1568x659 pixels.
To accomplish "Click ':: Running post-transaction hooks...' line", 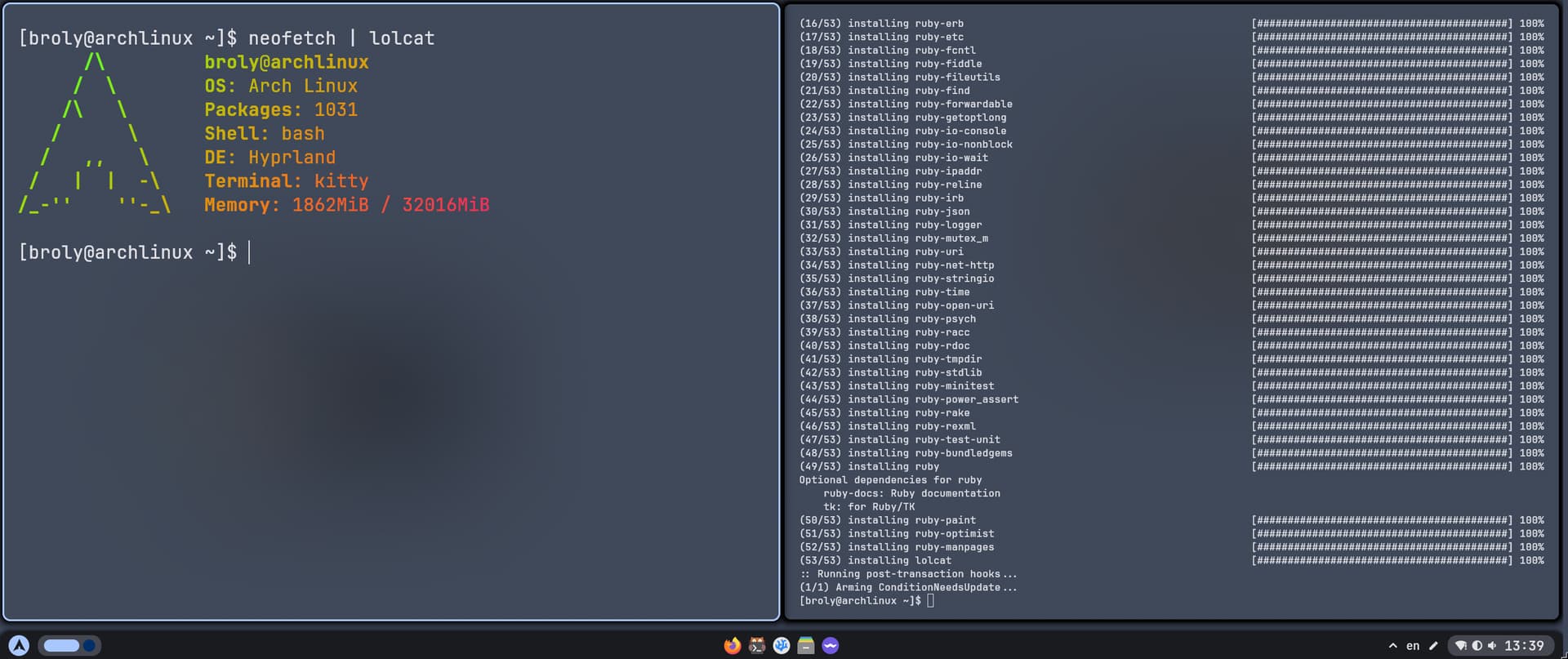I will [x=909, y=574].
